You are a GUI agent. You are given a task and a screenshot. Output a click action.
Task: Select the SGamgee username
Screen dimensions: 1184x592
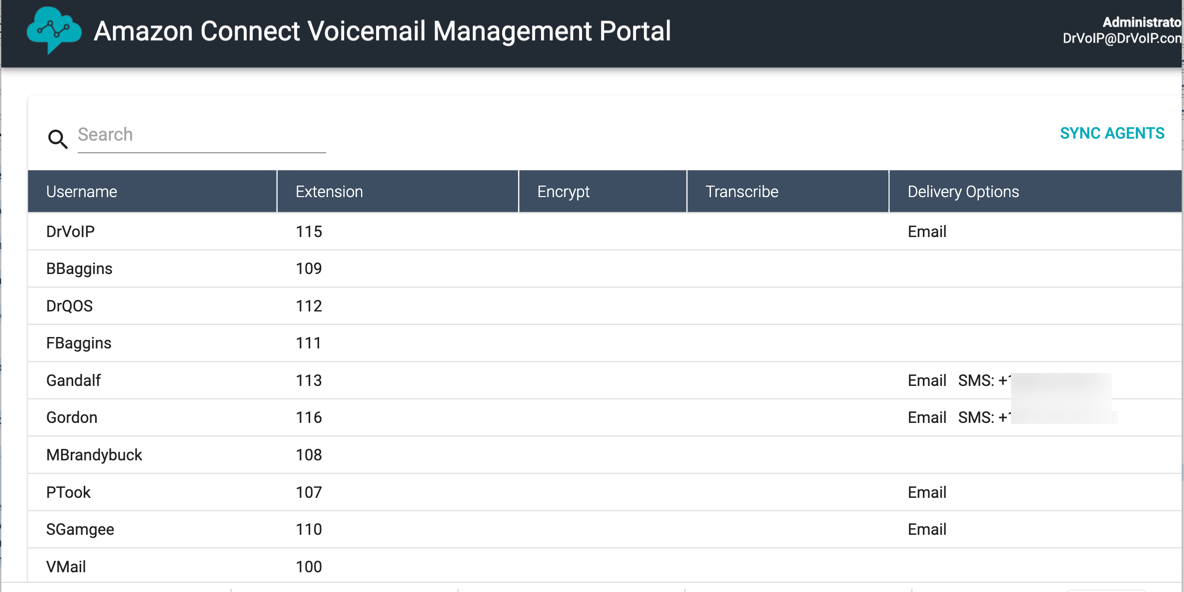click(80, 529)
